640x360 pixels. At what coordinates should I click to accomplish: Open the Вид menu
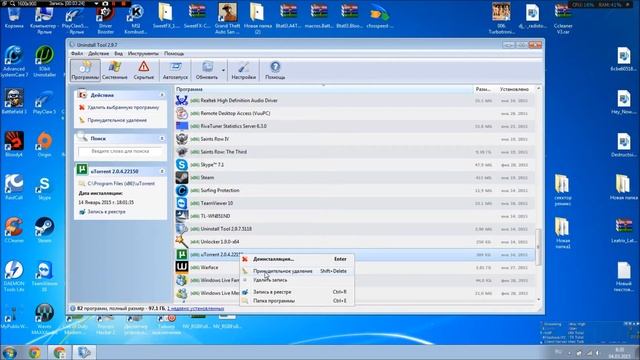tap(118, 53)
